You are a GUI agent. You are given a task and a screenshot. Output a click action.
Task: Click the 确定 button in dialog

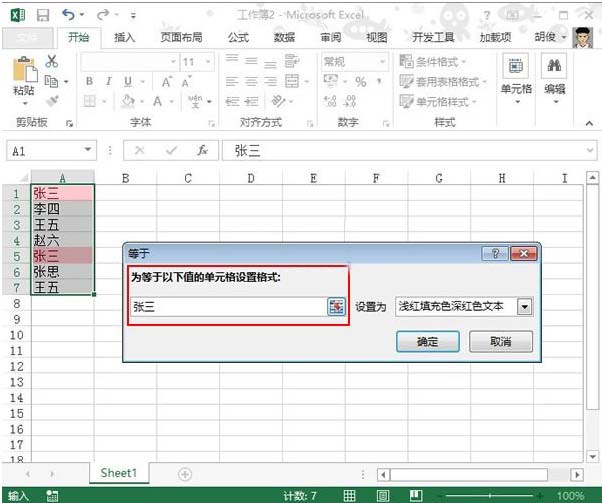point(428,341)
